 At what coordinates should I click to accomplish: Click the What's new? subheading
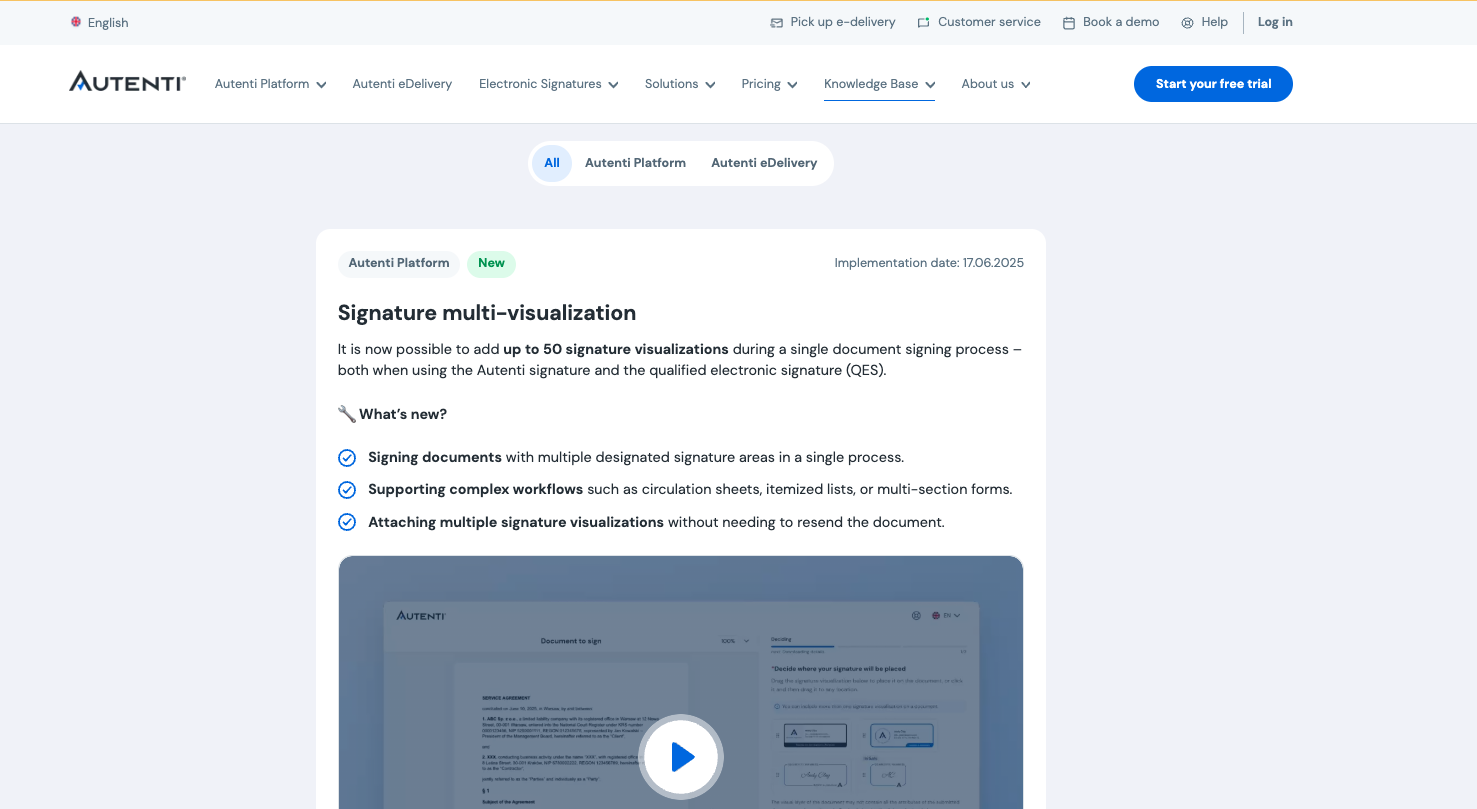403,414
